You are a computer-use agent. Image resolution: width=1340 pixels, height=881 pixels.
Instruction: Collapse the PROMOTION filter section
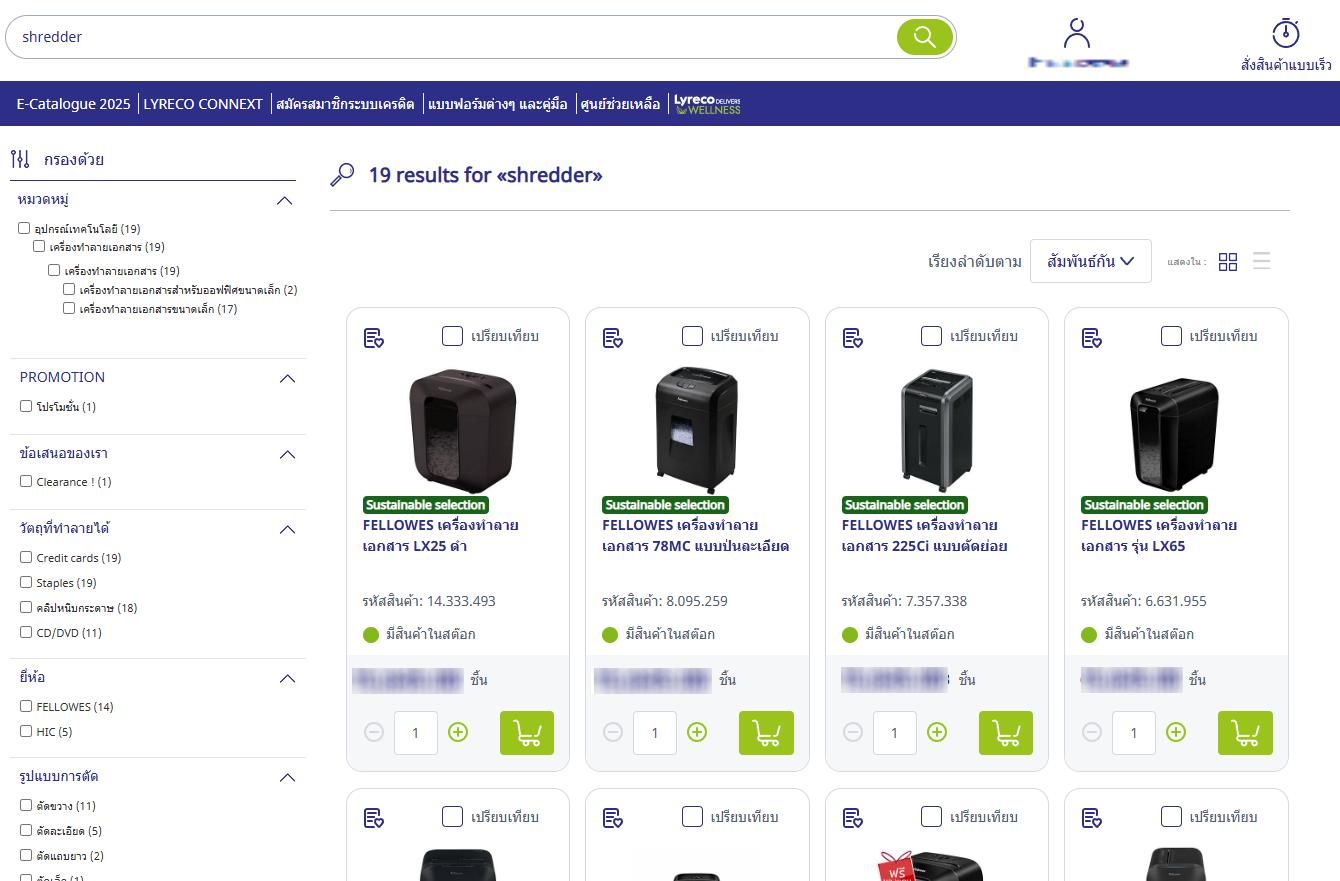pos(287,379)
